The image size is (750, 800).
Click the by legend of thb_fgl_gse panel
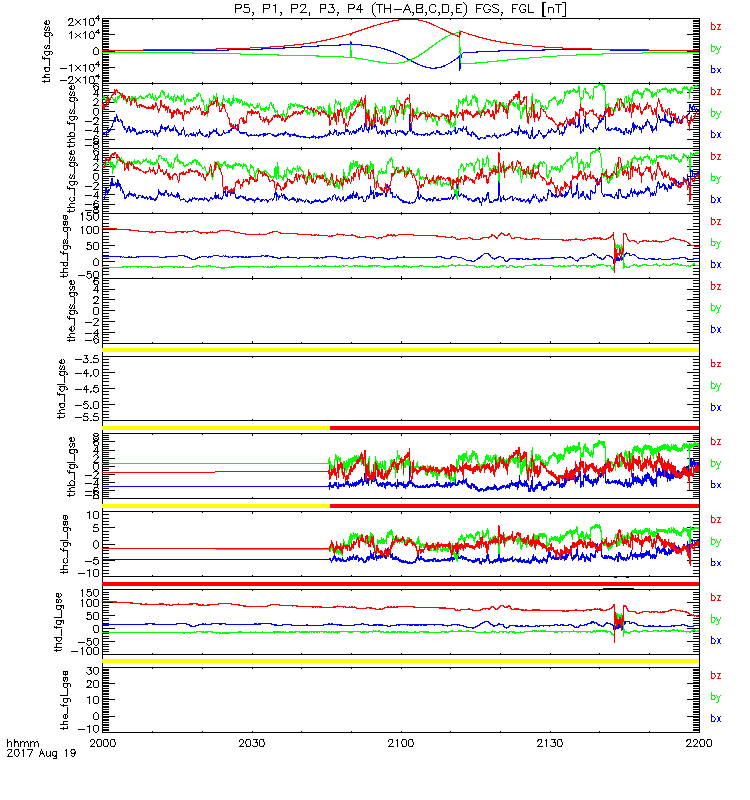point(716,464)
